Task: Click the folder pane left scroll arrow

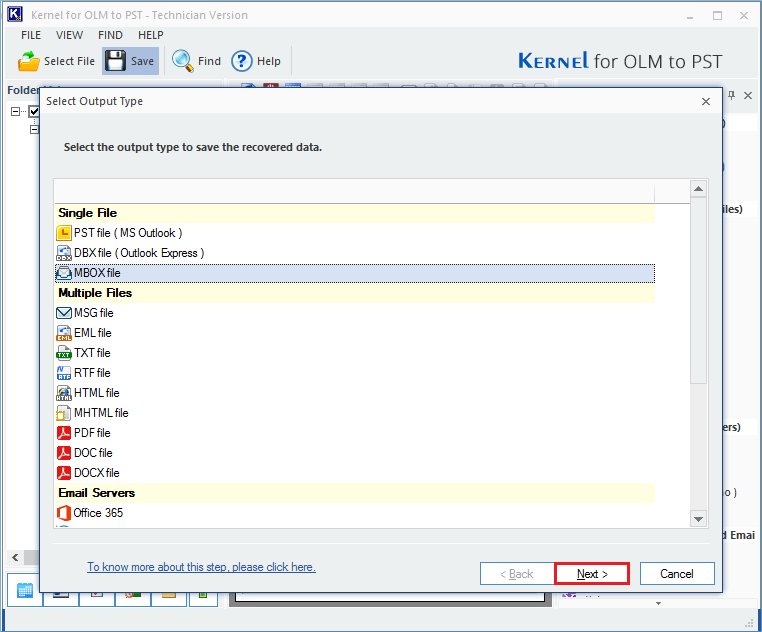Action: pyautogui.click(x=16, y=557)
